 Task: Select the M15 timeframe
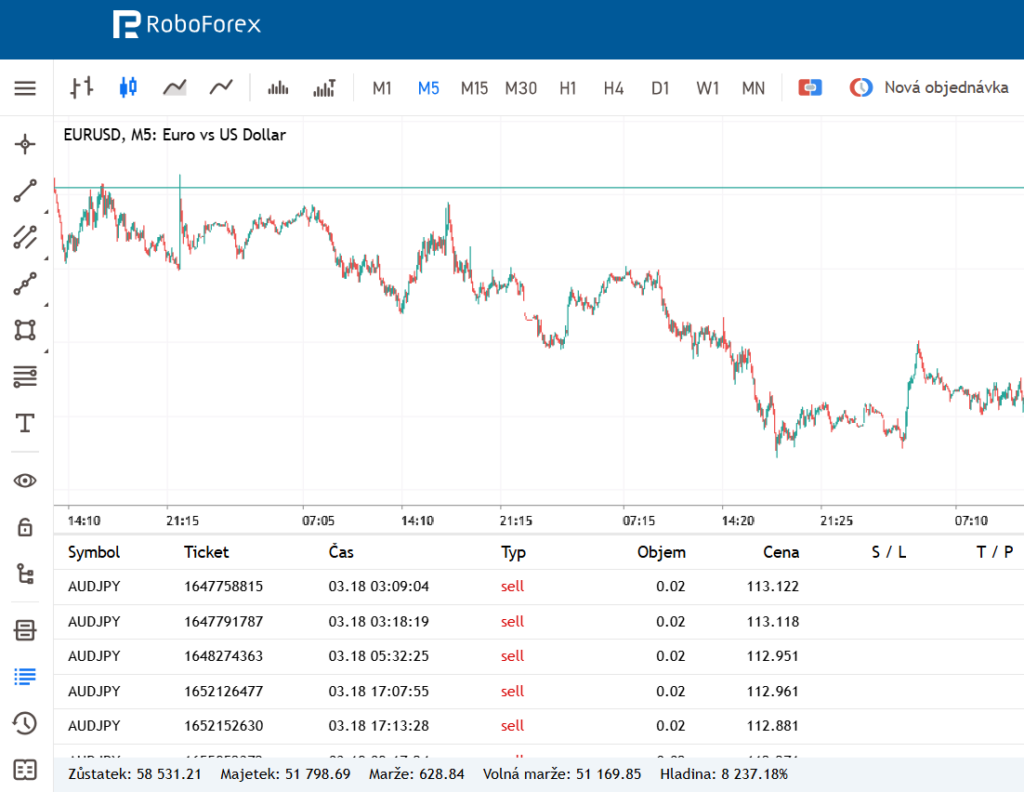(474, 88)
